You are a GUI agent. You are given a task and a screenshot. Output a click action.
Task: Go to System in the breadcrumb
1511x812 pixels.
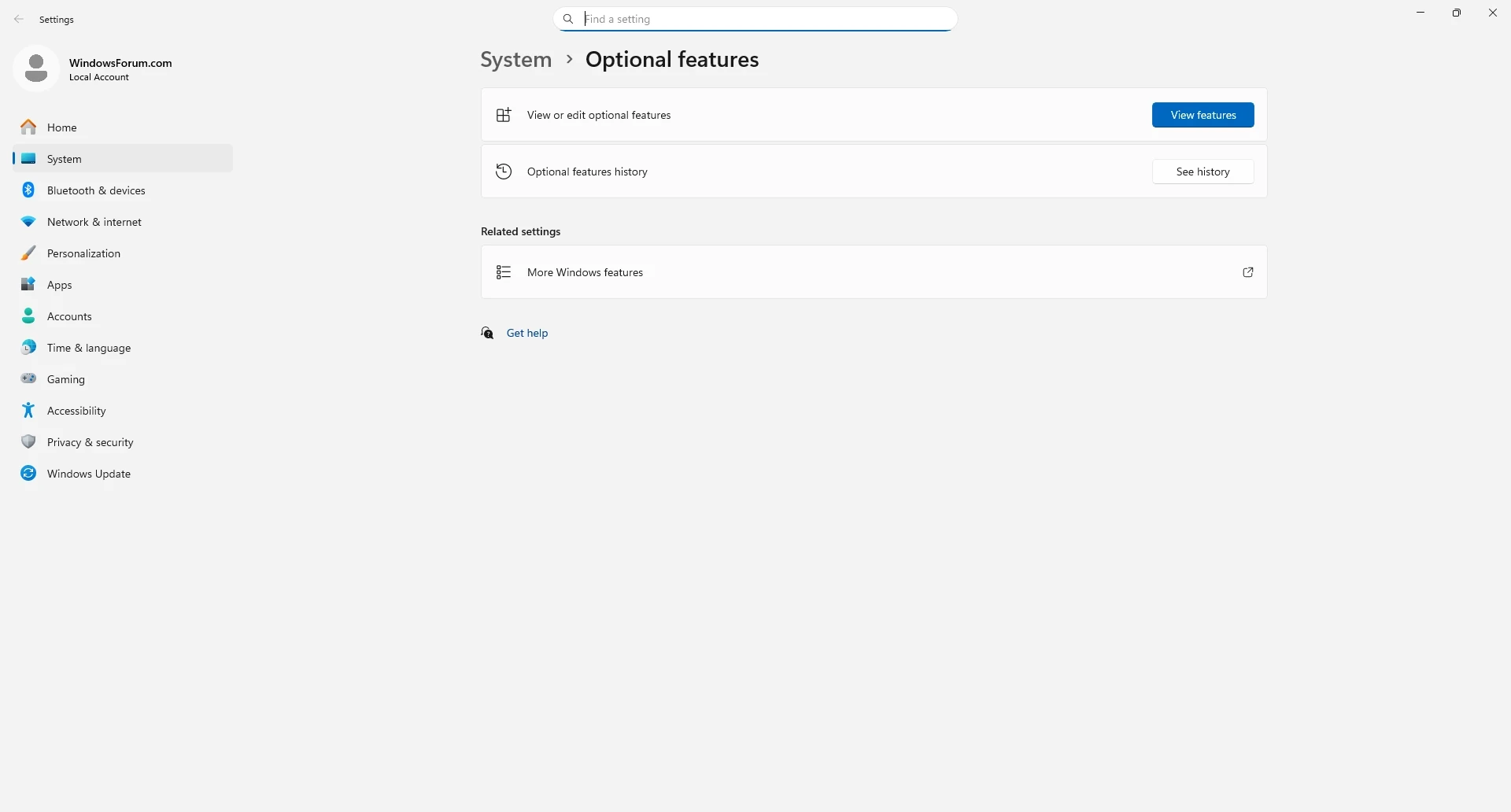pyautogui.click(x=516, y=60)
